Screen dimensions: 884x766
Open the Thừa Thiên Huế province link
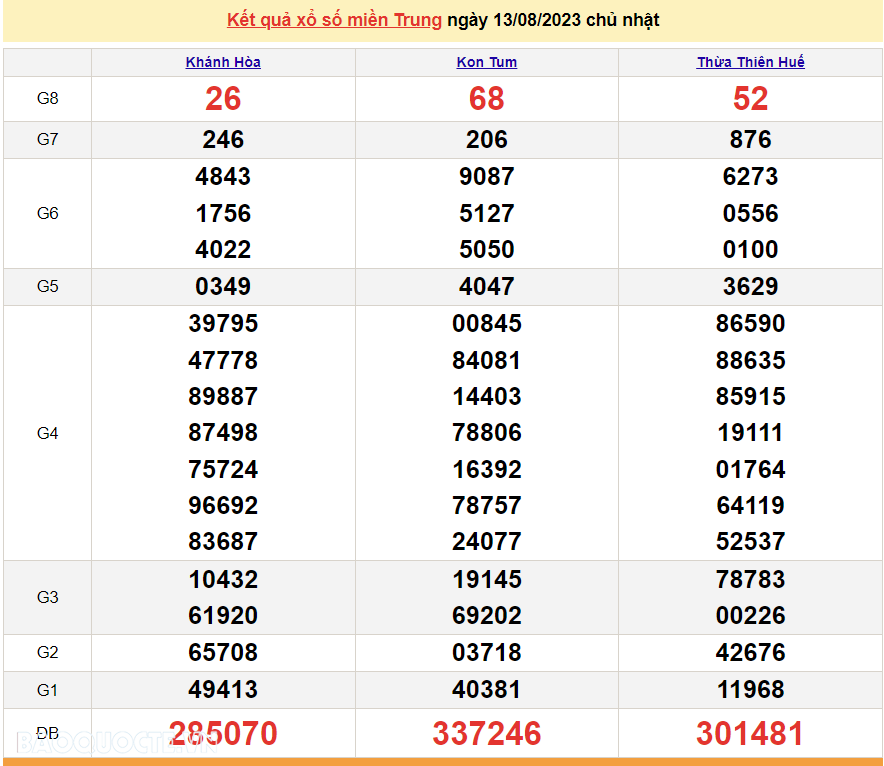tap(750, 62)
